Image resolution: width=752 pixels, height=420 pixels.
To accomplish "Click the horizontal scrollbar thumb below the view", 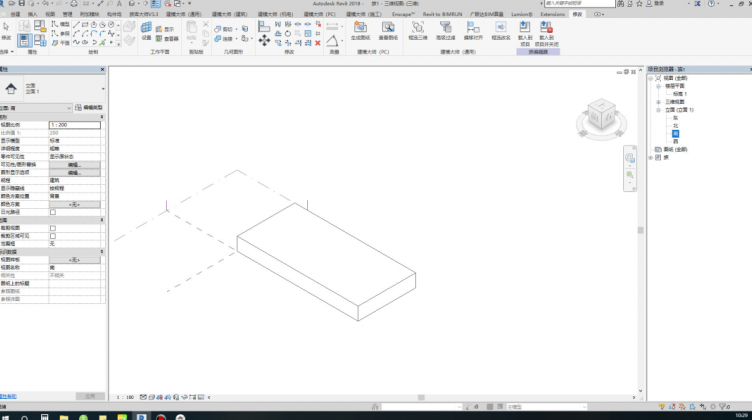I will 421,397.
